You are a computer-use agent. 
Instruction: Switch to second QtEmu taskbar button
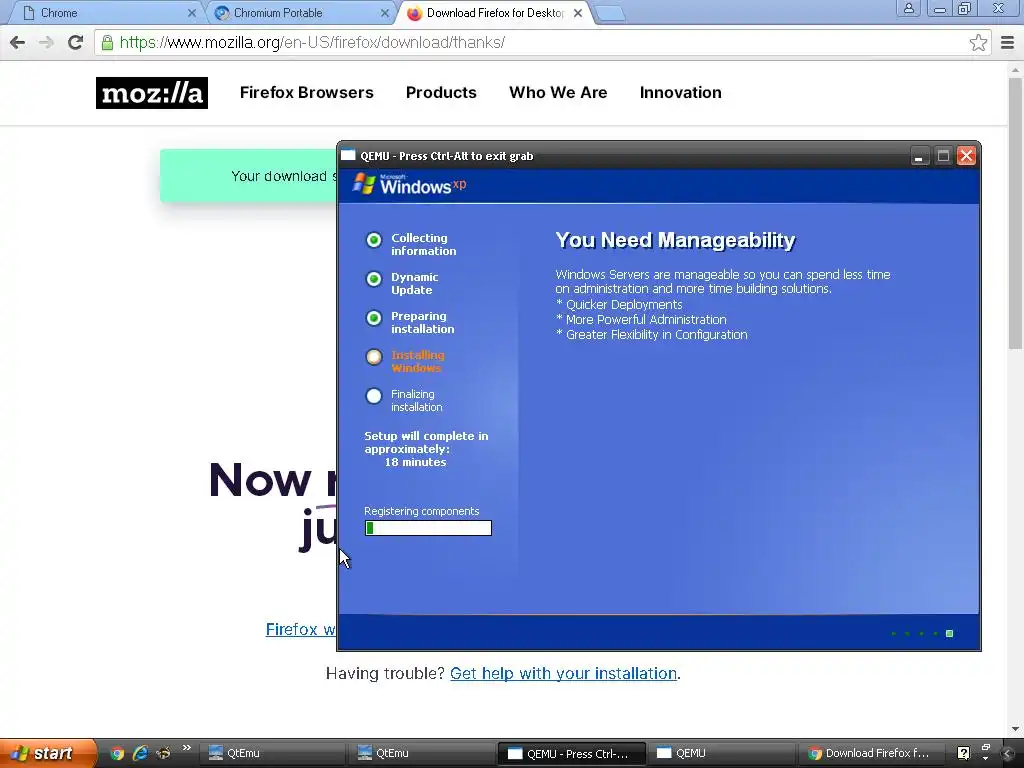click(421, 753)
